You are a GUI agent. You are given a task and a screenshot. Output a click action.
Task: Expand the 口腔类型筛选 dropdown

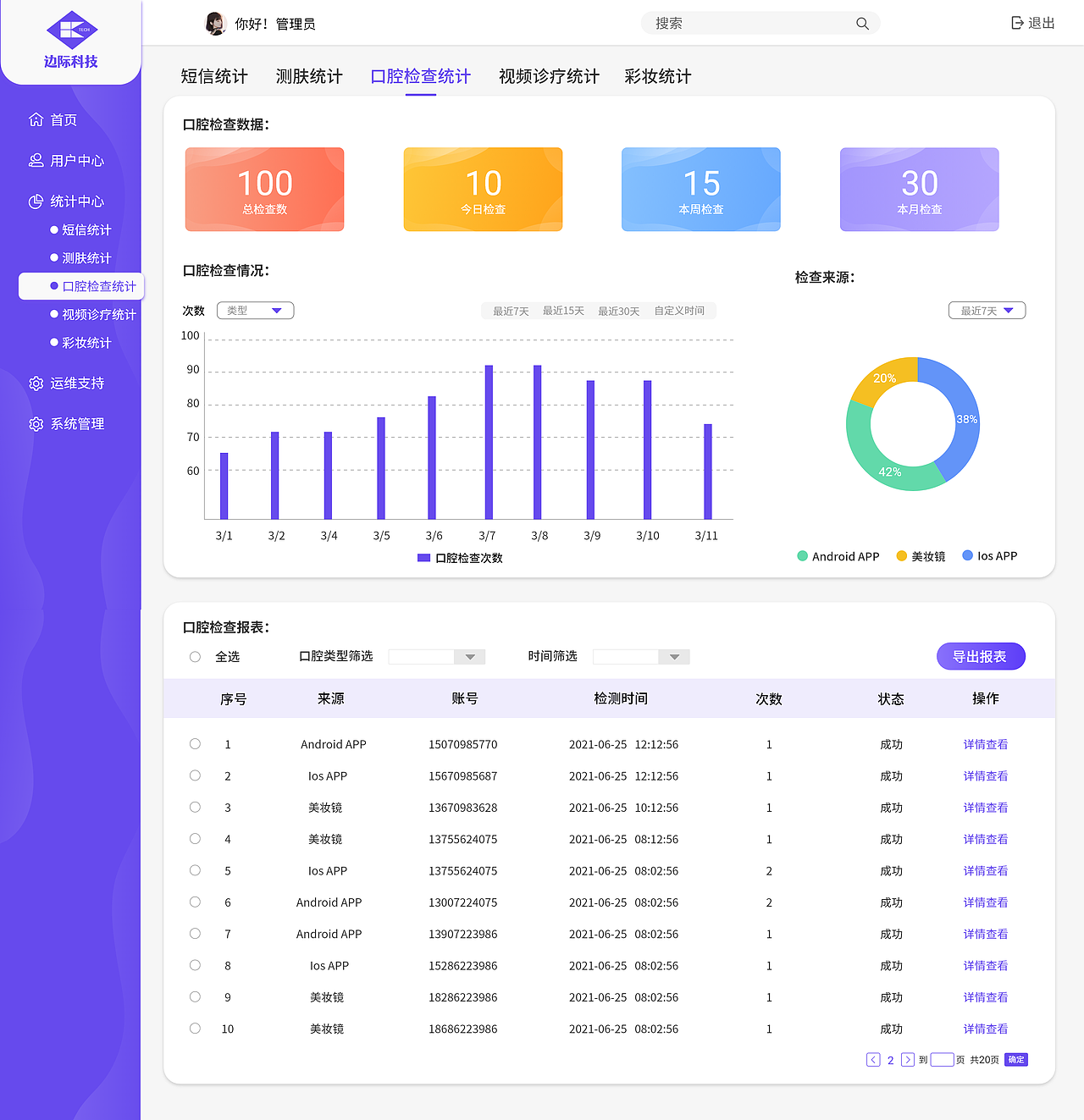(x=469, y=656)
